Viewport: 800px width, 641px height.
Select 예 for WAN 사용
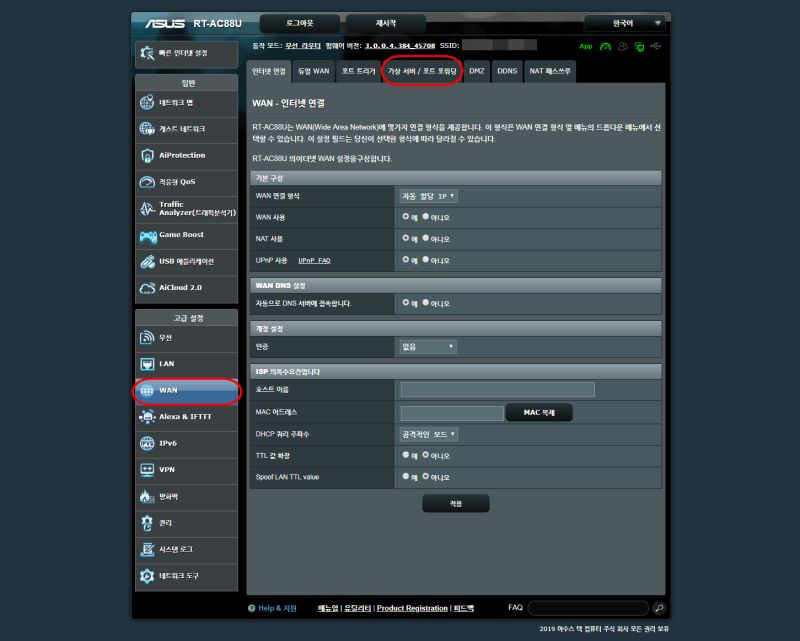pyautogui.click(x=406, y=217)
